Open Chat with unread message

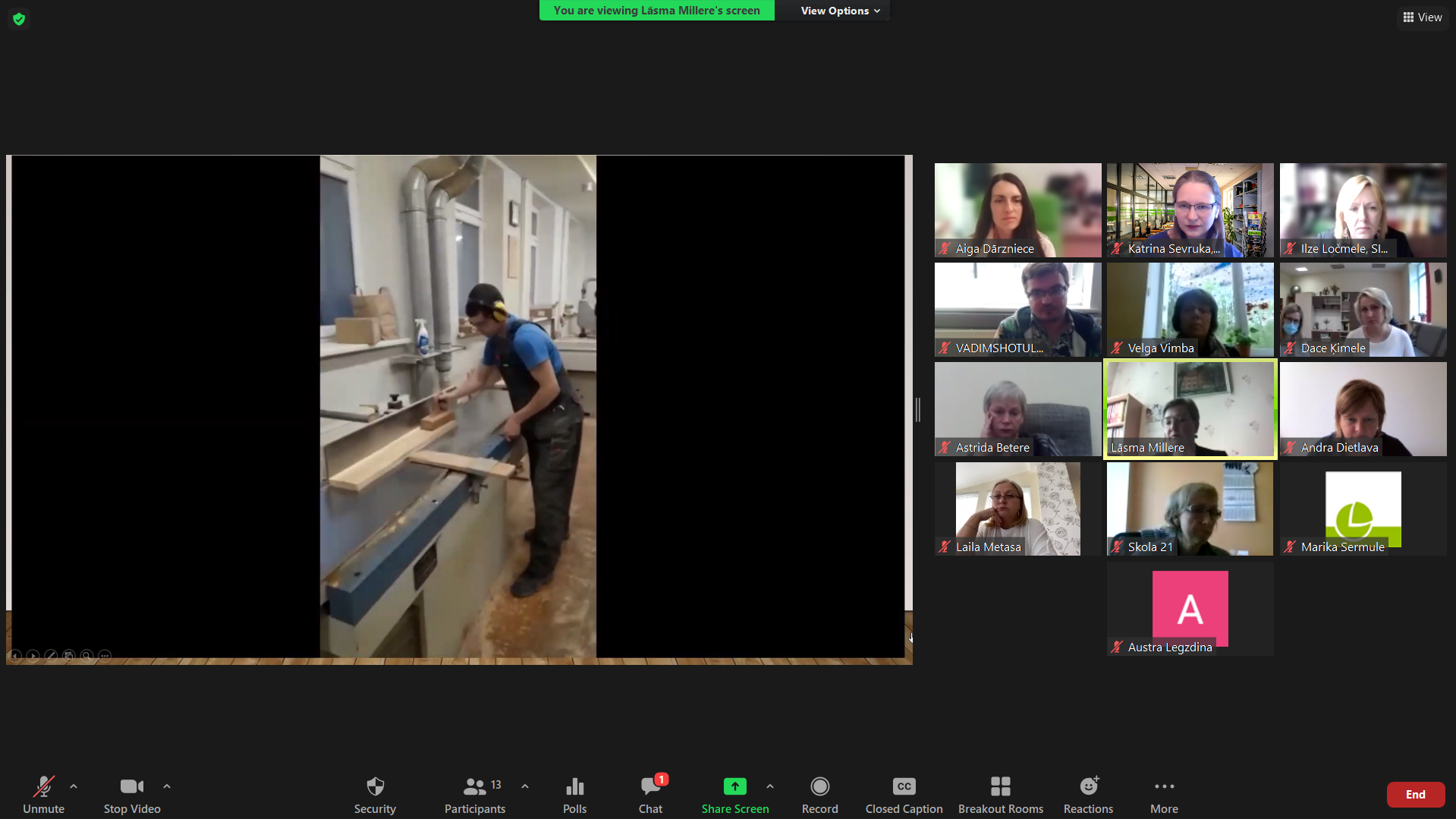coord(650,794)
